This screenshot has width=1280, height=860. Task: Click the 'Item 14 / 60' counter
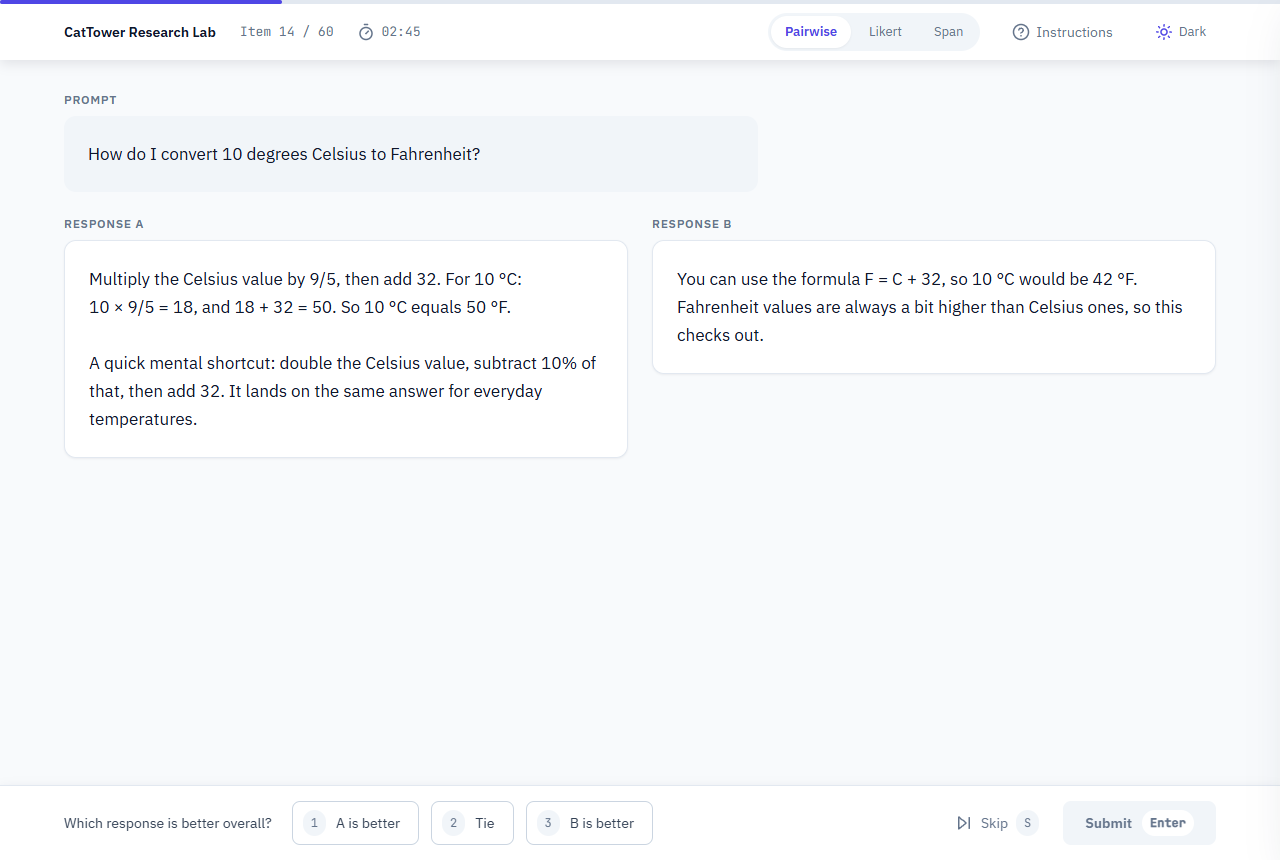[x=287, y=32]
